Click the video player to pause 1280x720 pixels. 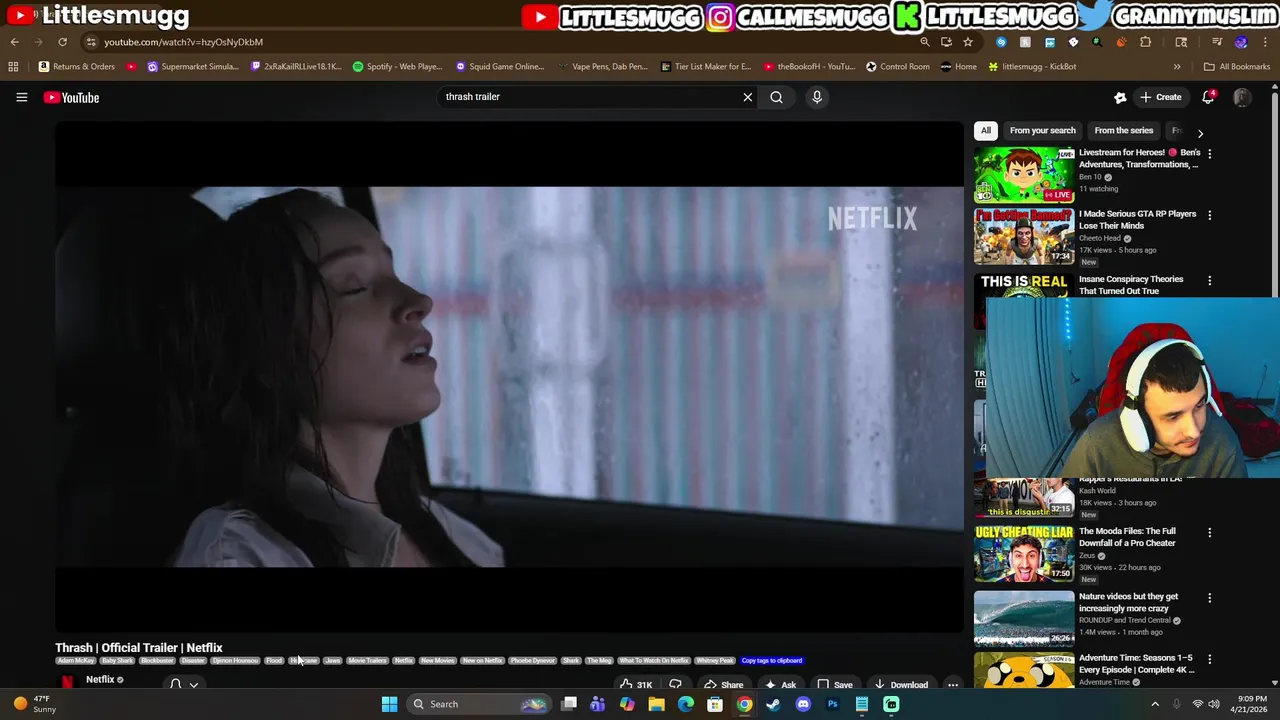[x=509, y=377]
